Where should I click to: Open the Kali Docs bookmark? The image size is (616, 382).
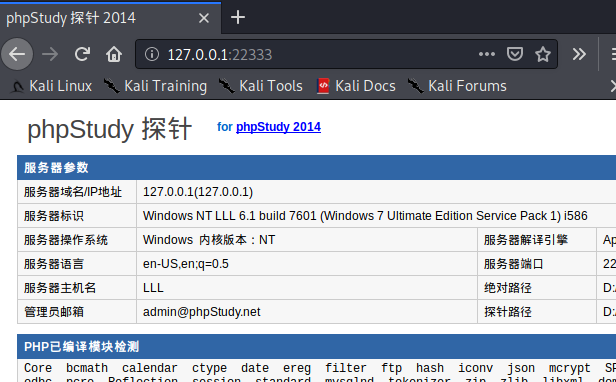pyautogui.click(x=356, y=86)
